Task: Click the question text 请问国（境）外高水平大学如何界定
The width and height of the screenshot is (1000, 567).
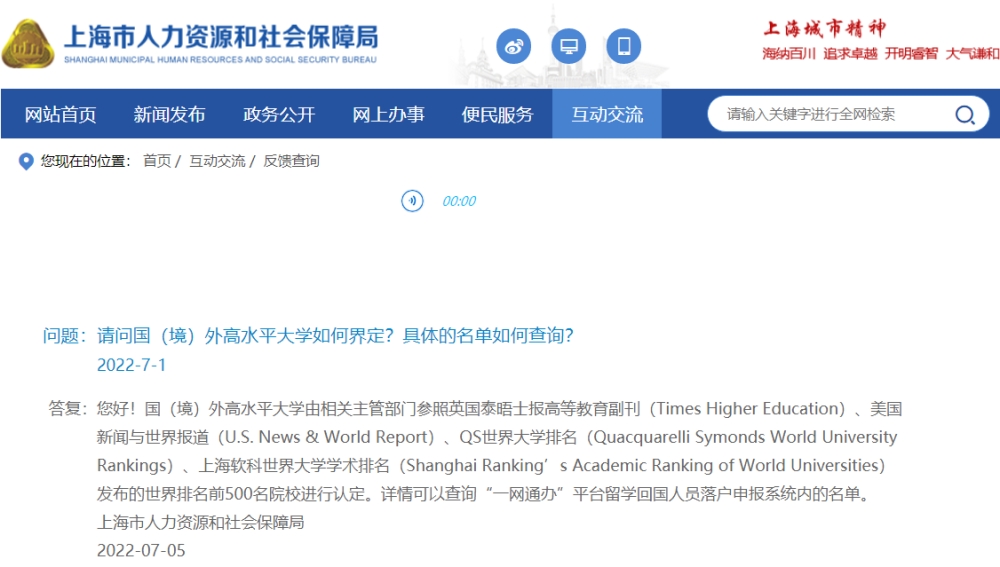Action: [x=246, y=335]
